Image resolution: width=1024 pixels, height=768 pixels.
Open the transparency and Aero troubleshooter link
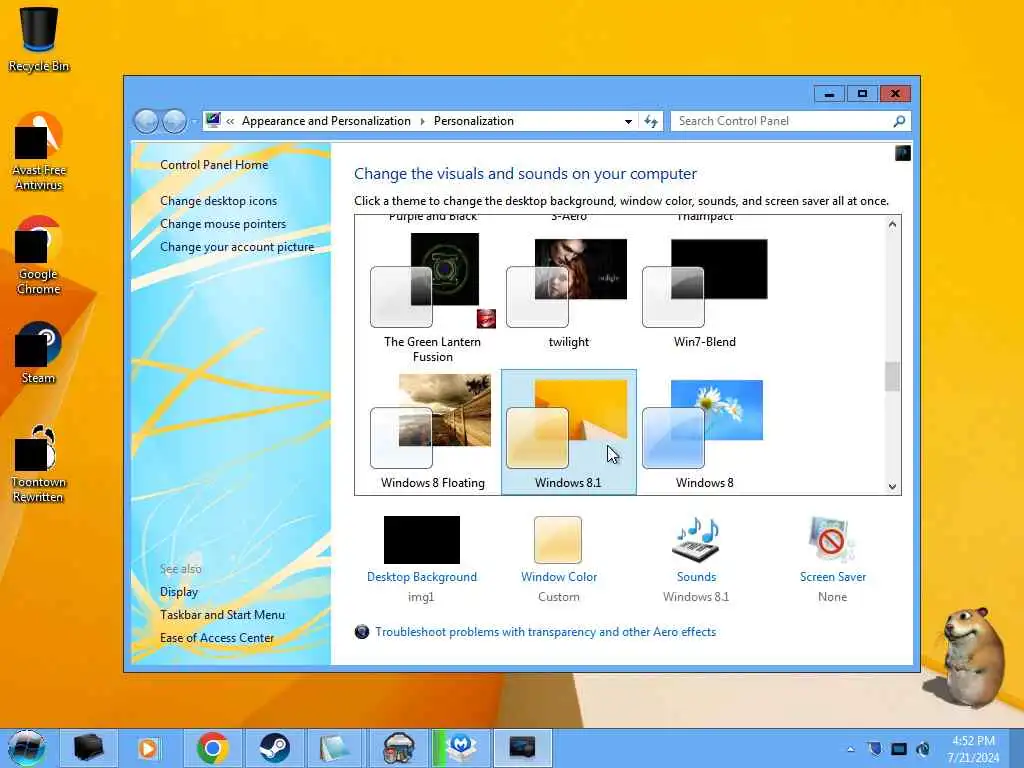pos(545,632)
